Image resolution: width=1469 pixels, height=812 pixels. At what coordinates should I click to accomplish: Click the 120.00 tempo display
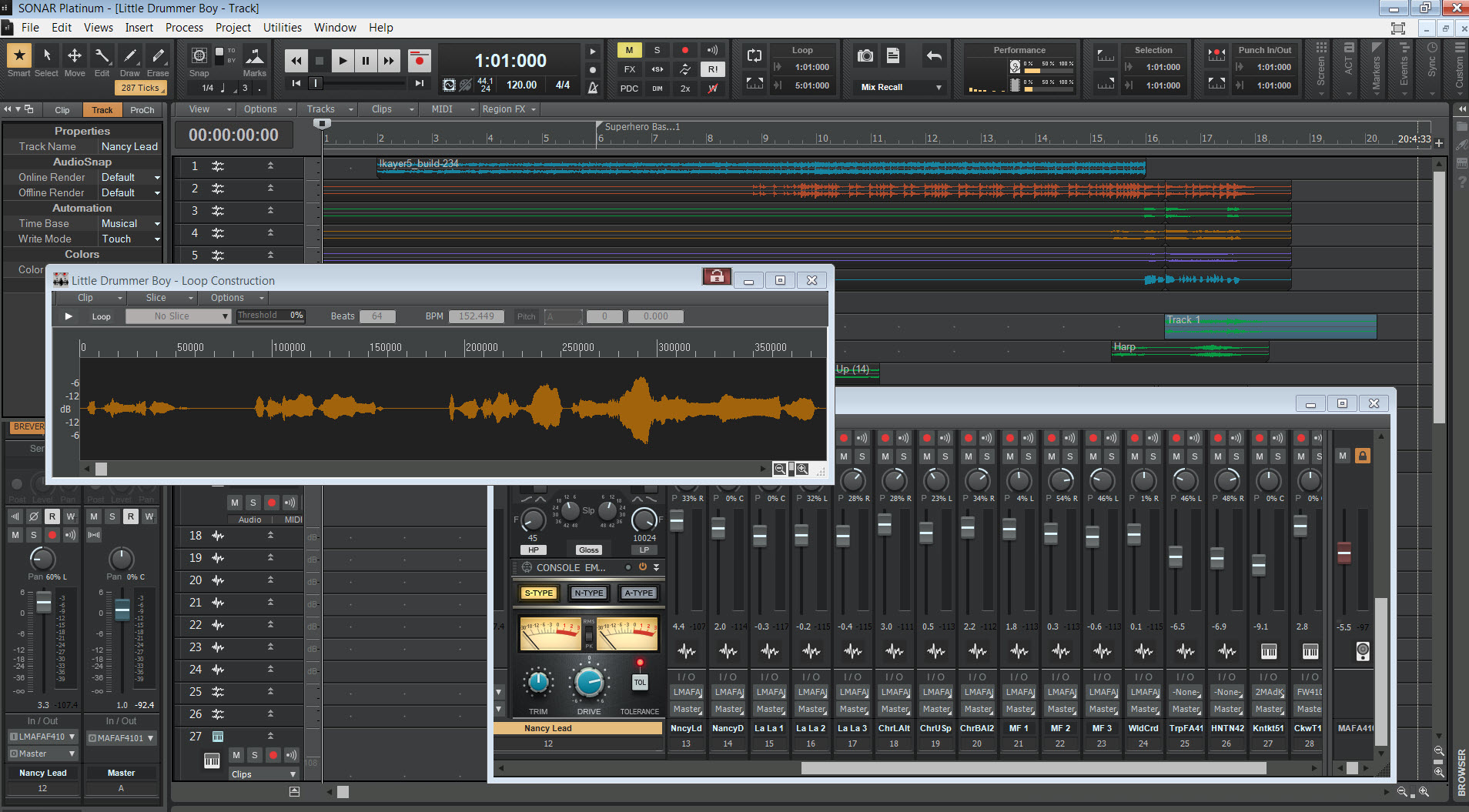tap(522, 85)
